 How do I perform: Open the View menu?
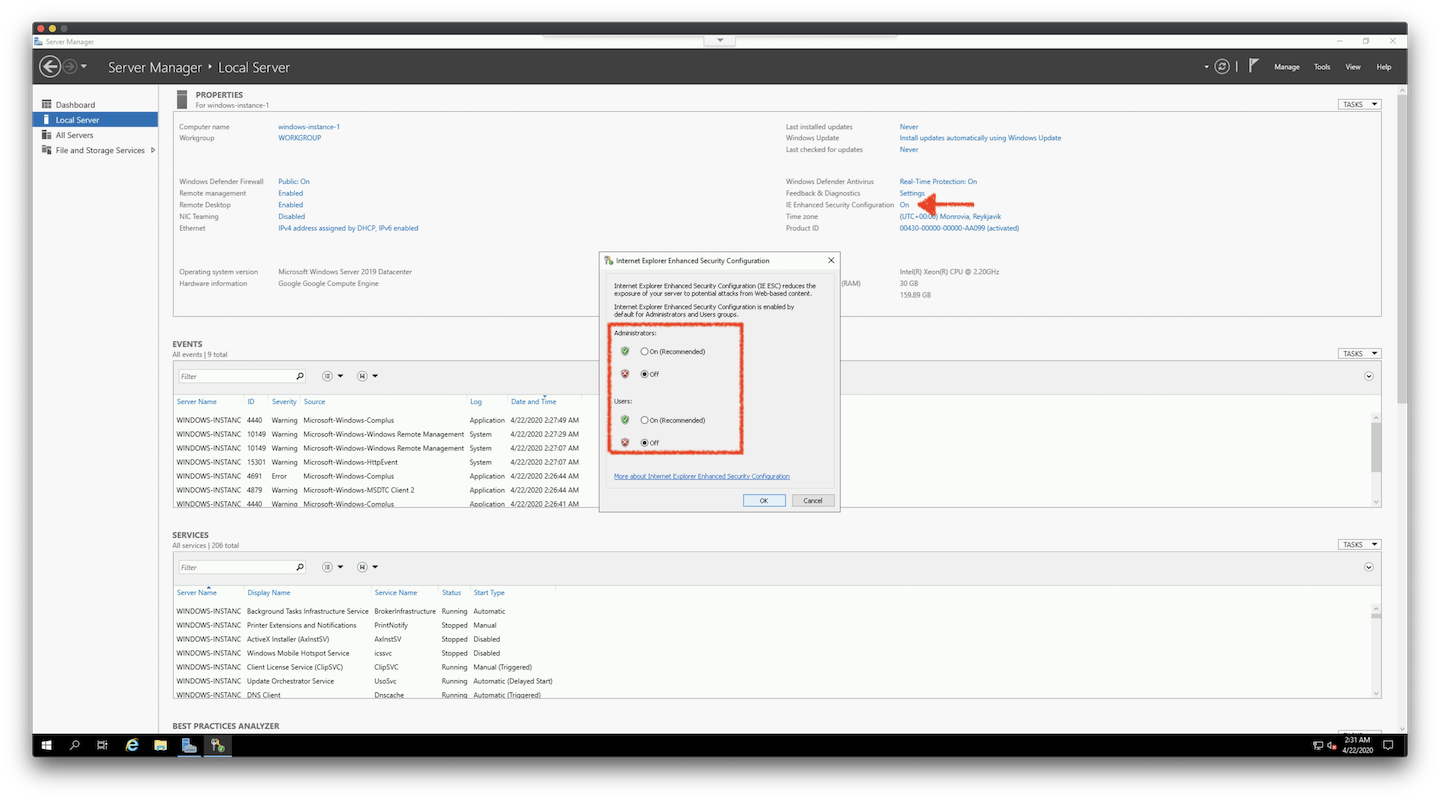point(1353,67)
